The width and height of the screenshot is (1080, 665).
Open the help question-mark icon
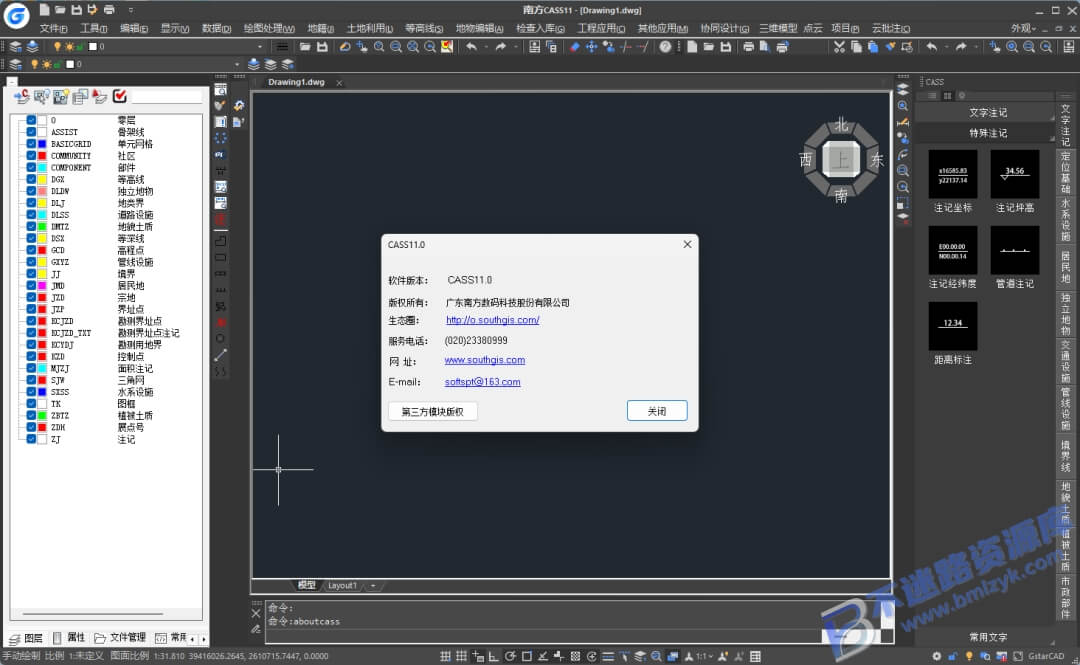(665, 47)
